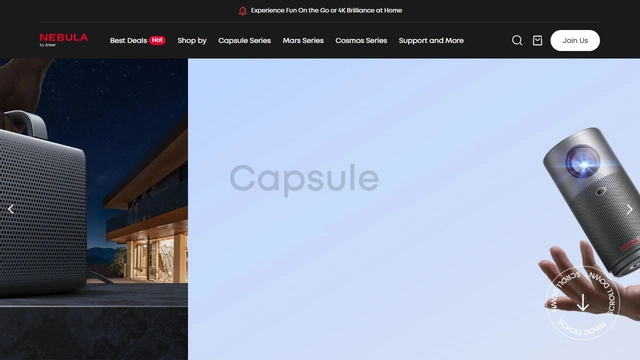Screen dimensions: 640x360
Task: Go to previous carousel slide arrow
Action: point(11,209)
